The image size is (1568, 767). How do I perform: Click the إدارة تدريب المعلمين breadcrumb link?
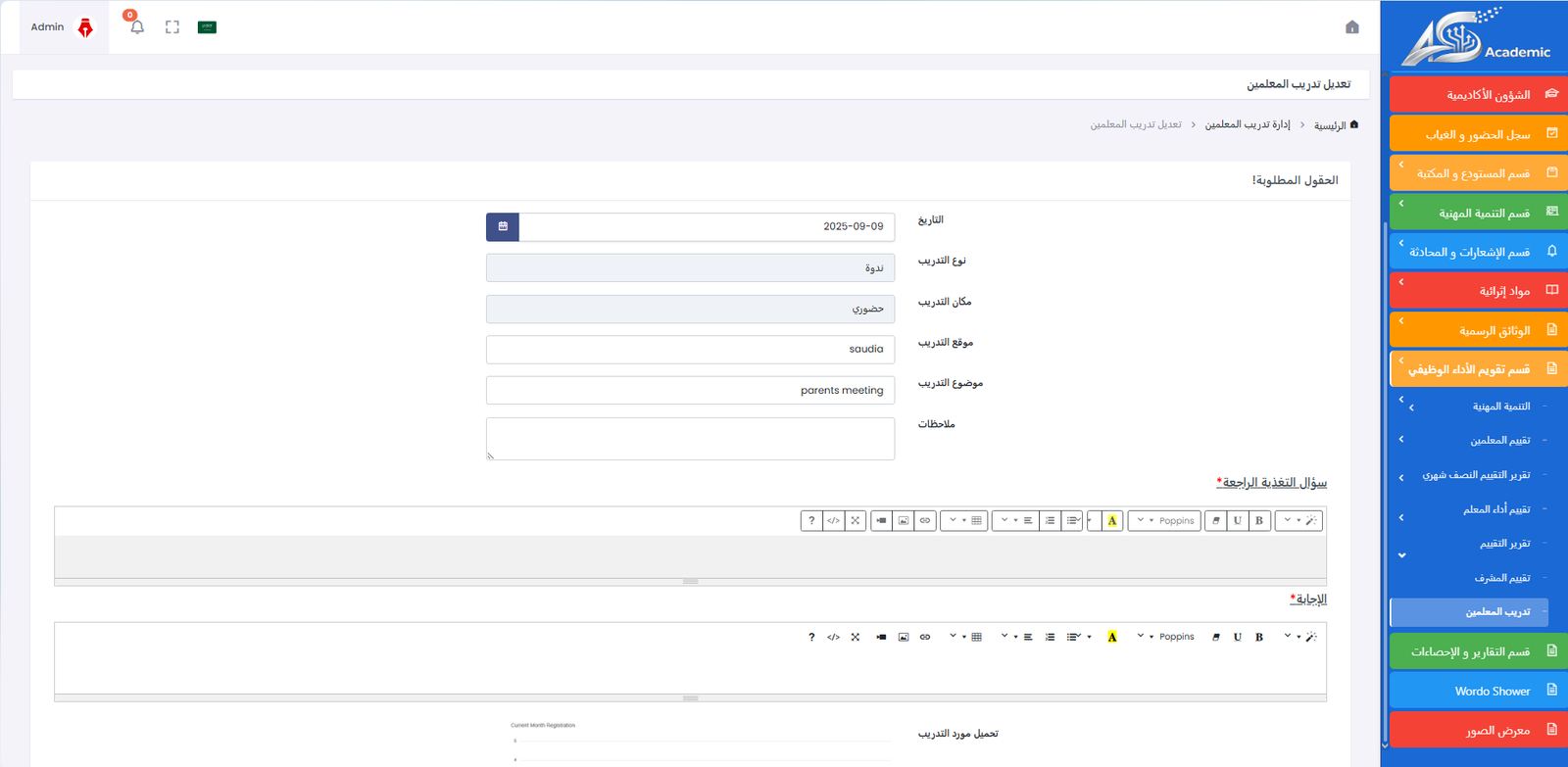(1247, 124)
